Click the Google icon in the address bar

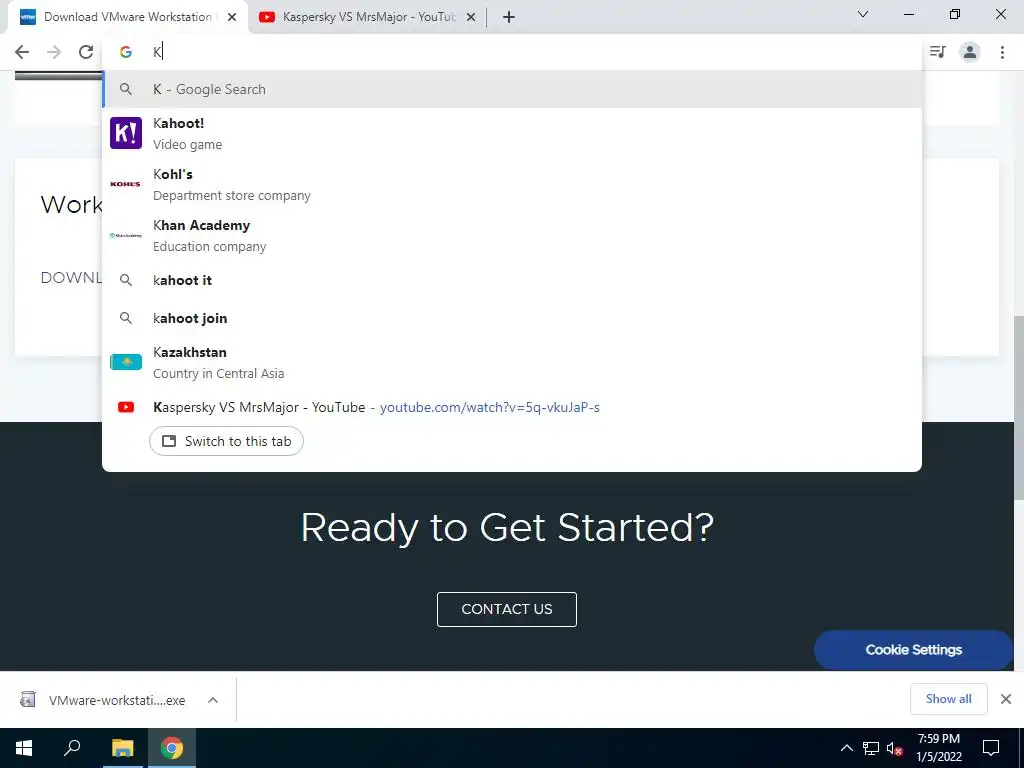click(126, 52)
